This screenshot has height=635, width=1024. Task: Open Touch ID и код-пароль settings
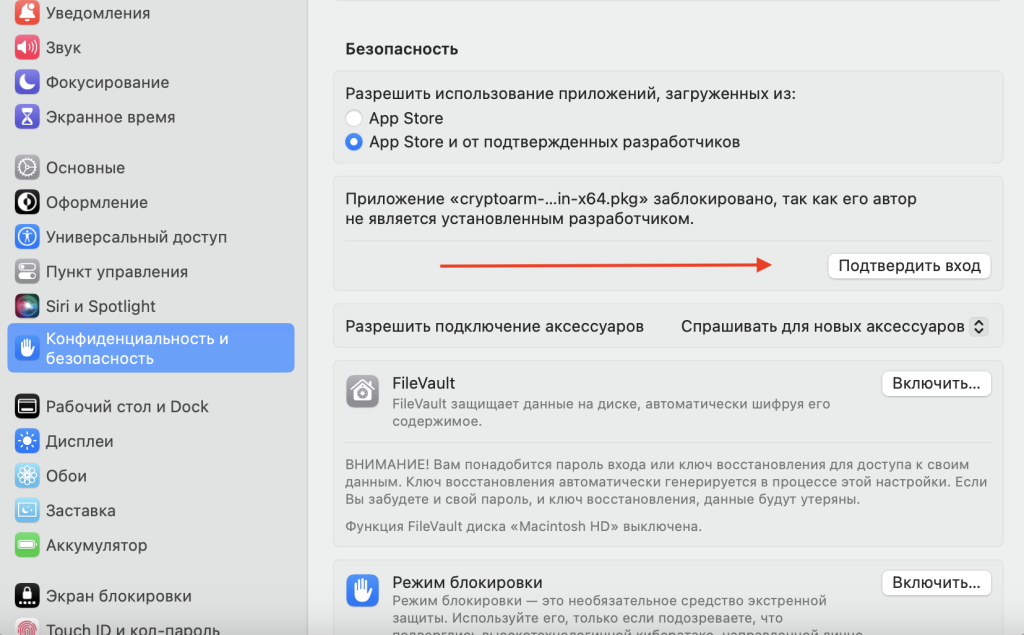point(151,627)
